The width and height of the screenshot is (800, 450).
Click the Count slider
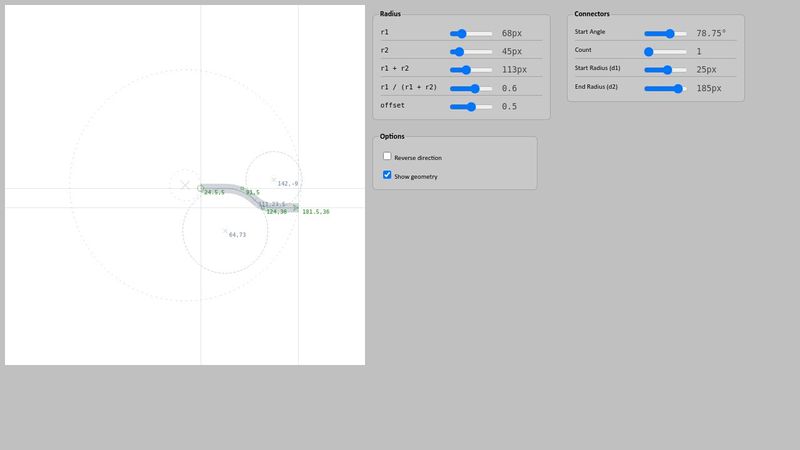pyautogui.click(x=665, y=51)
